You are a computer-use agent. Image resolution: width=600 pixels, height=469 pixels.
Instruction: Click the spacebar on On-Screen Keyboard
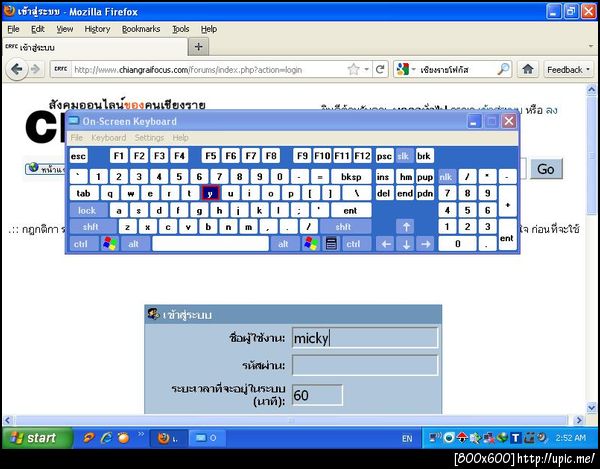pos(210,244)
